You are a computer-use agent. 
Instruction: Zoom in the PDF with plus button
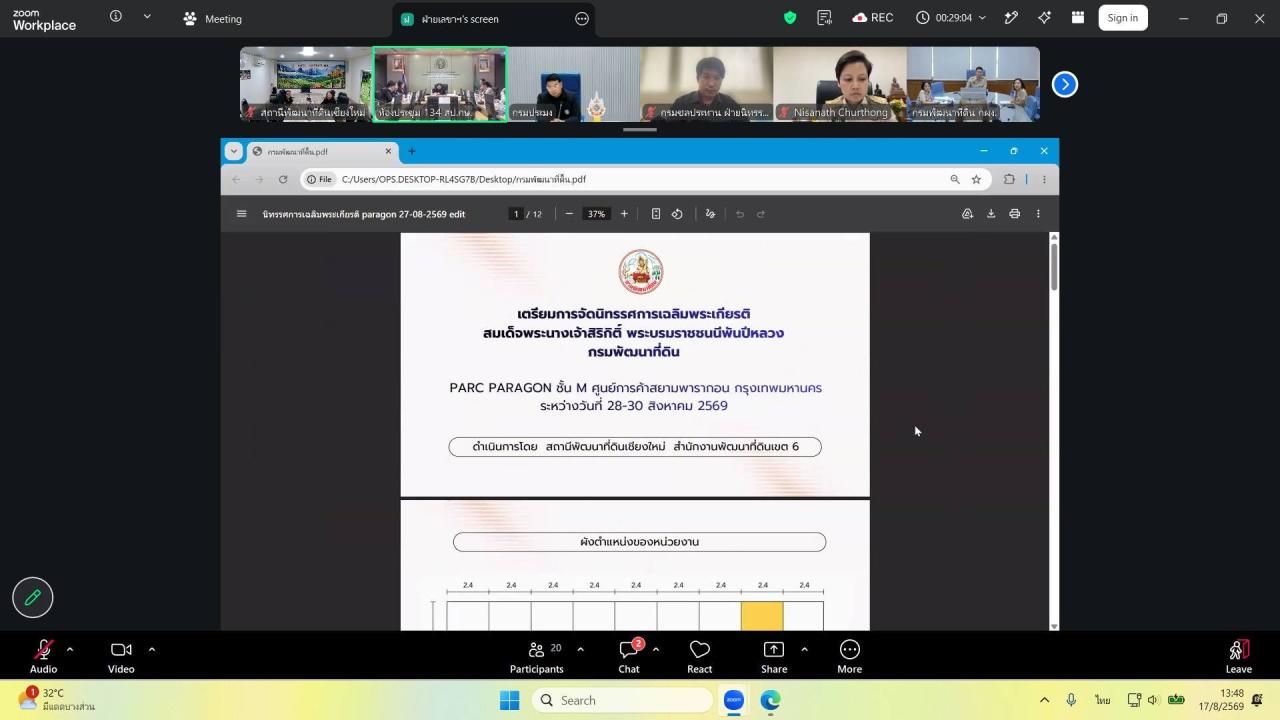point(624,214)
